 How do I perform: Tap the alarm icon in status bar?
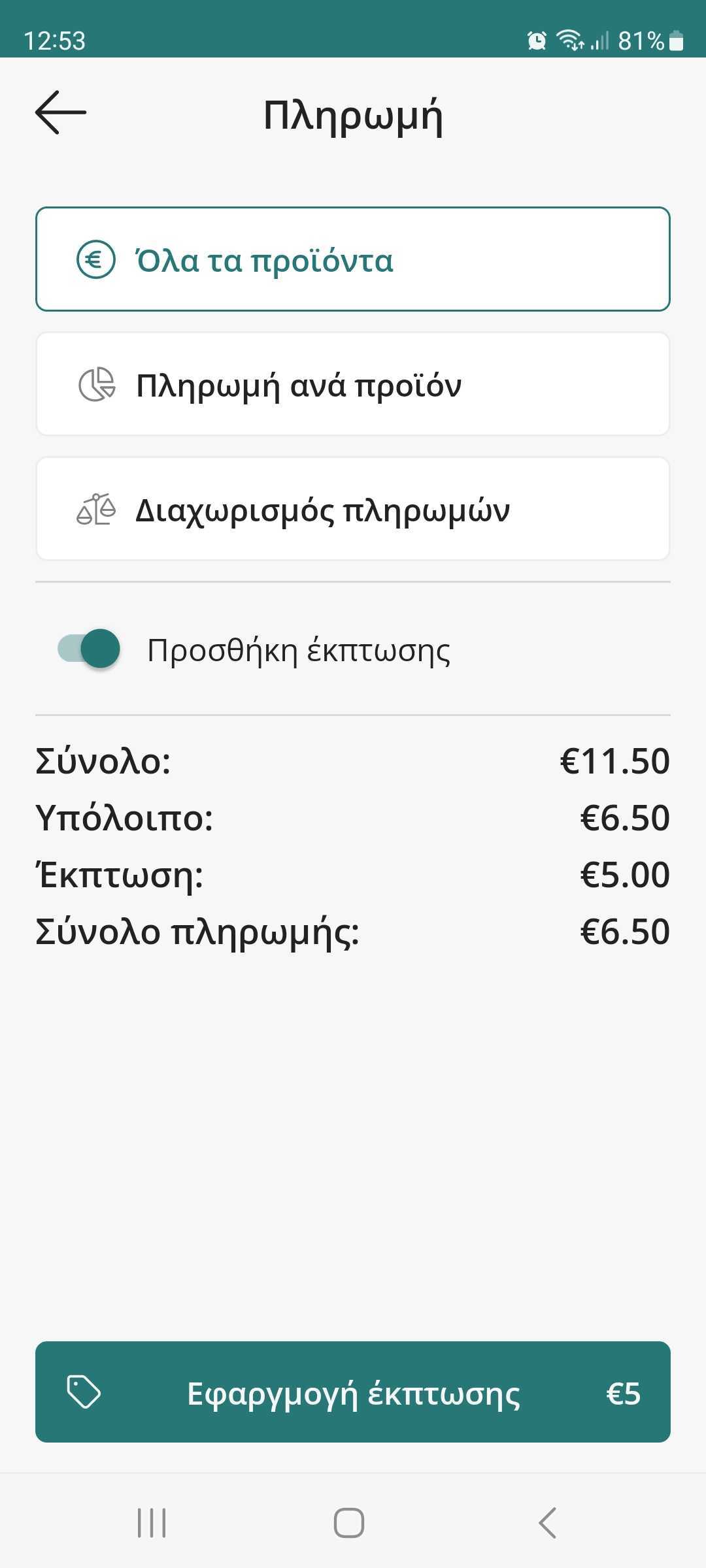(537, 41)
